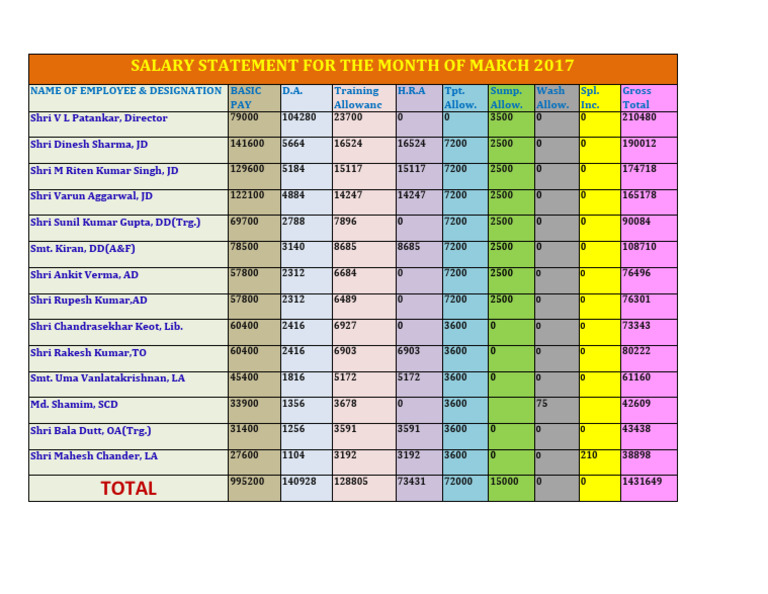Click the salary statement March 2017 title

(x=352, y=66)
